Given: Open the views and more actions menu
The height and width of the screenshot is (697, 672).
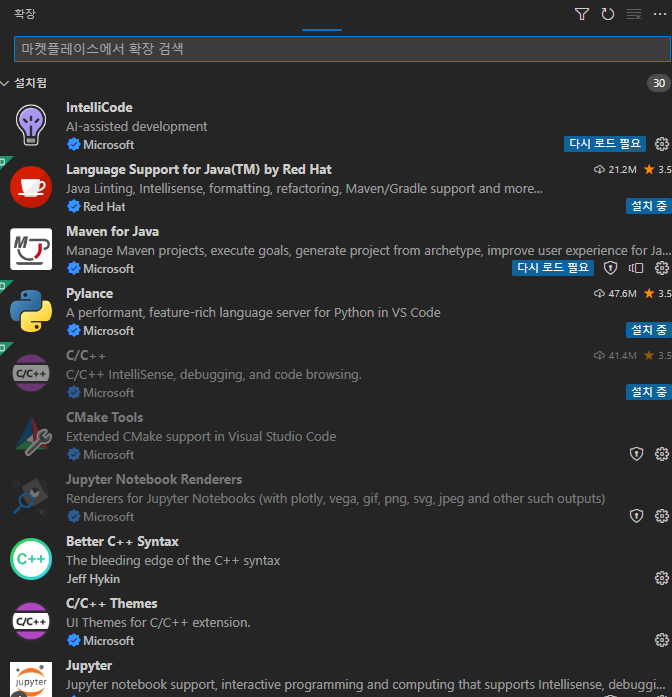Looking at the screenshot, I should tap(660, 14).
